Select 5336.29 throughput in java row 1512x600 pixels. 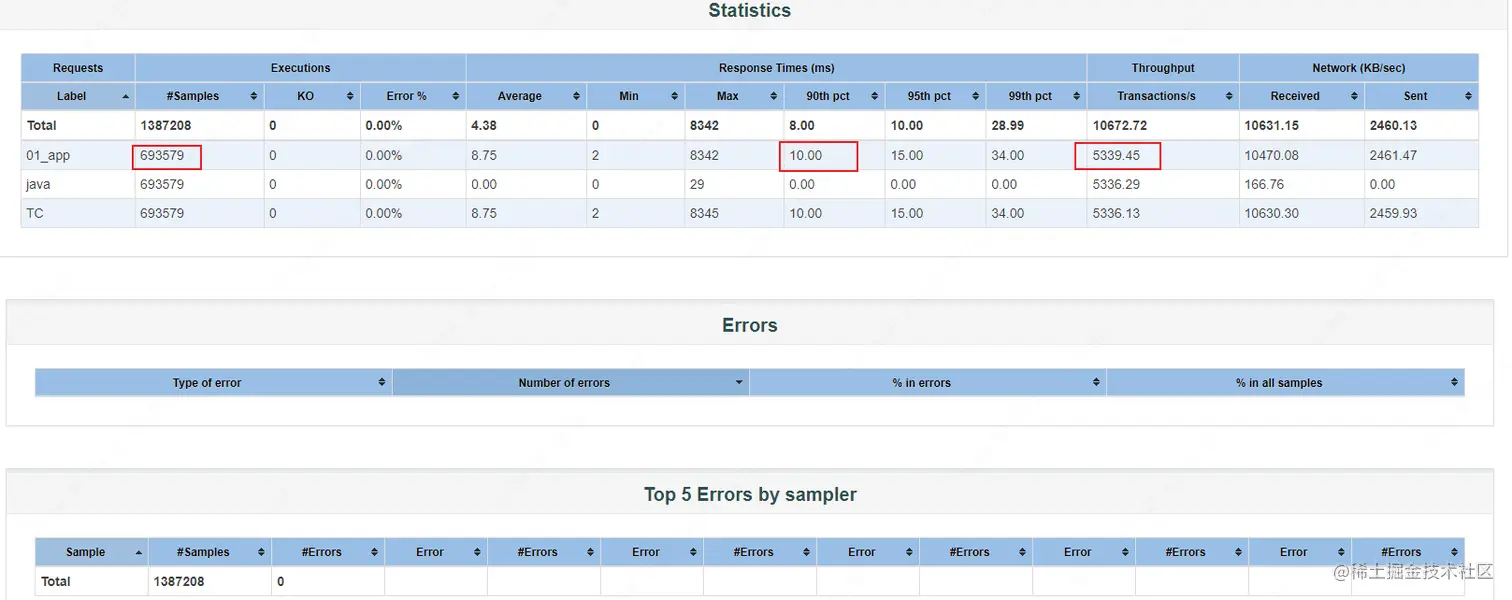click(x=1116, y=185)
